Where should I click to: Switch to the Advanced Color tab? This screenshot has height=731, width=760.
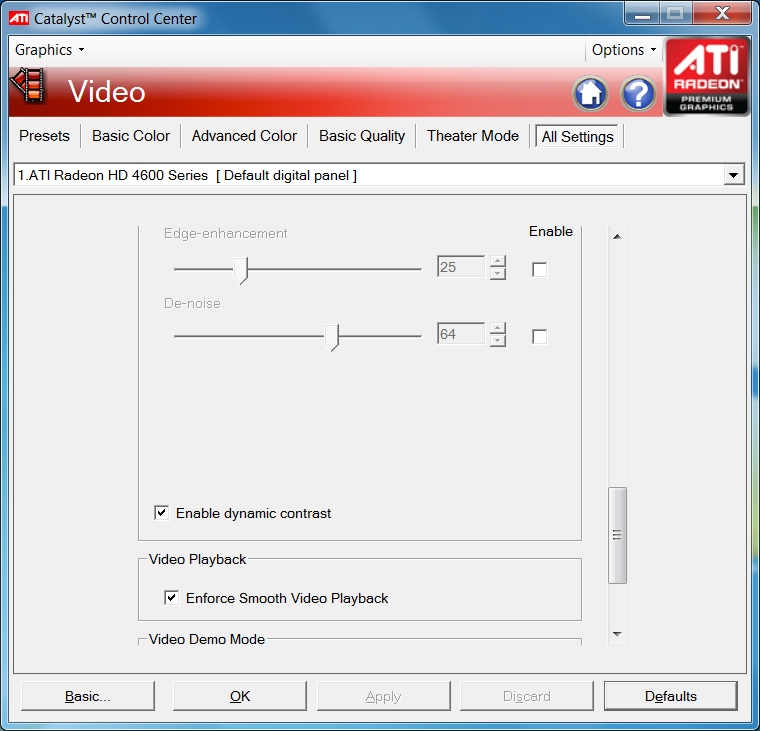(244, 136)
